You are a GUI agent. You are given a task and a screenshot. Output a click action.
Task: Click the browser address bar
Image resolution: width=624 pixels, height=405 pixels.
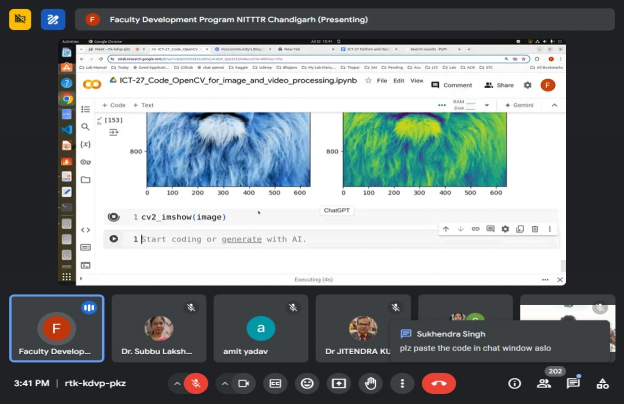[x=318, y=59]
